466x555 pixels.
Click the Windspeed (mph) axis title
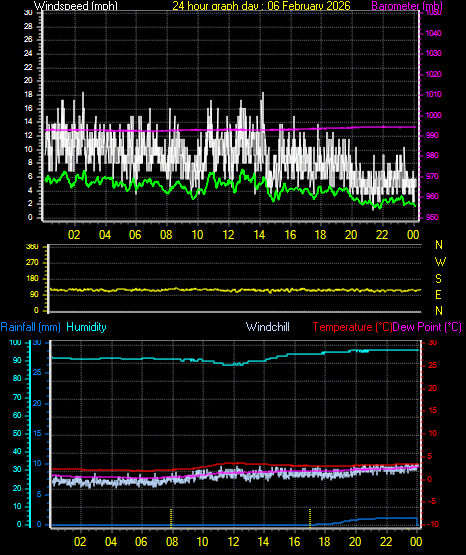click(x=76, y=6)
